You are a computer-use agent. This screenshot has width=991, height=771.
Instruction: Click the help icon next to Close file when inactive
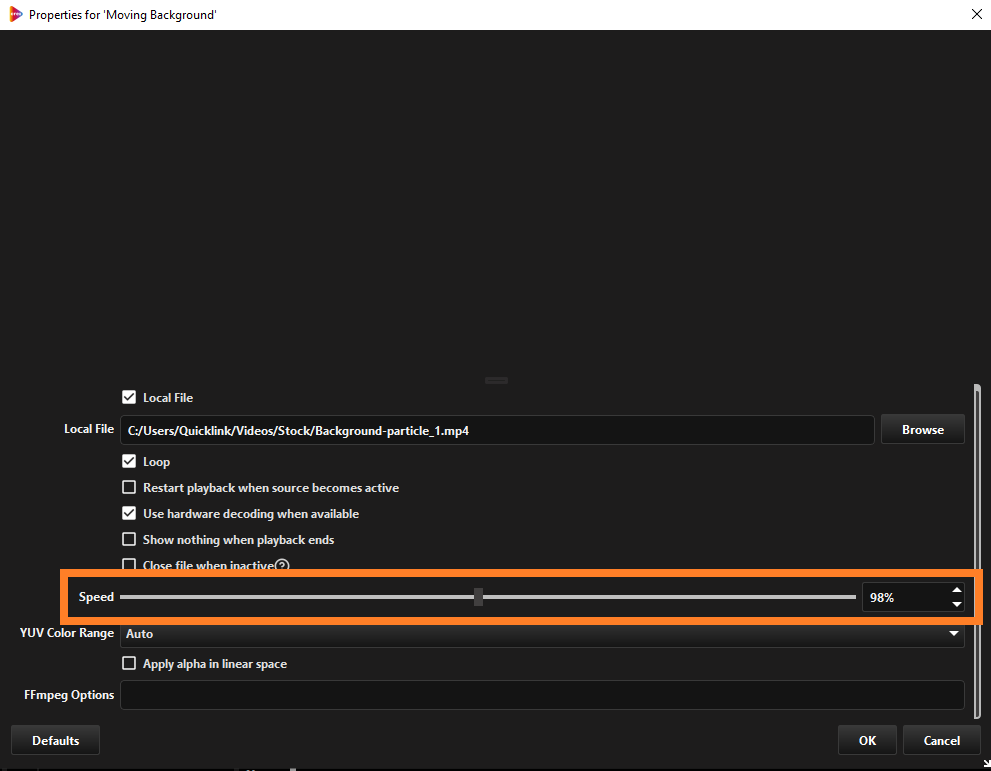click(x=283, y=565)
